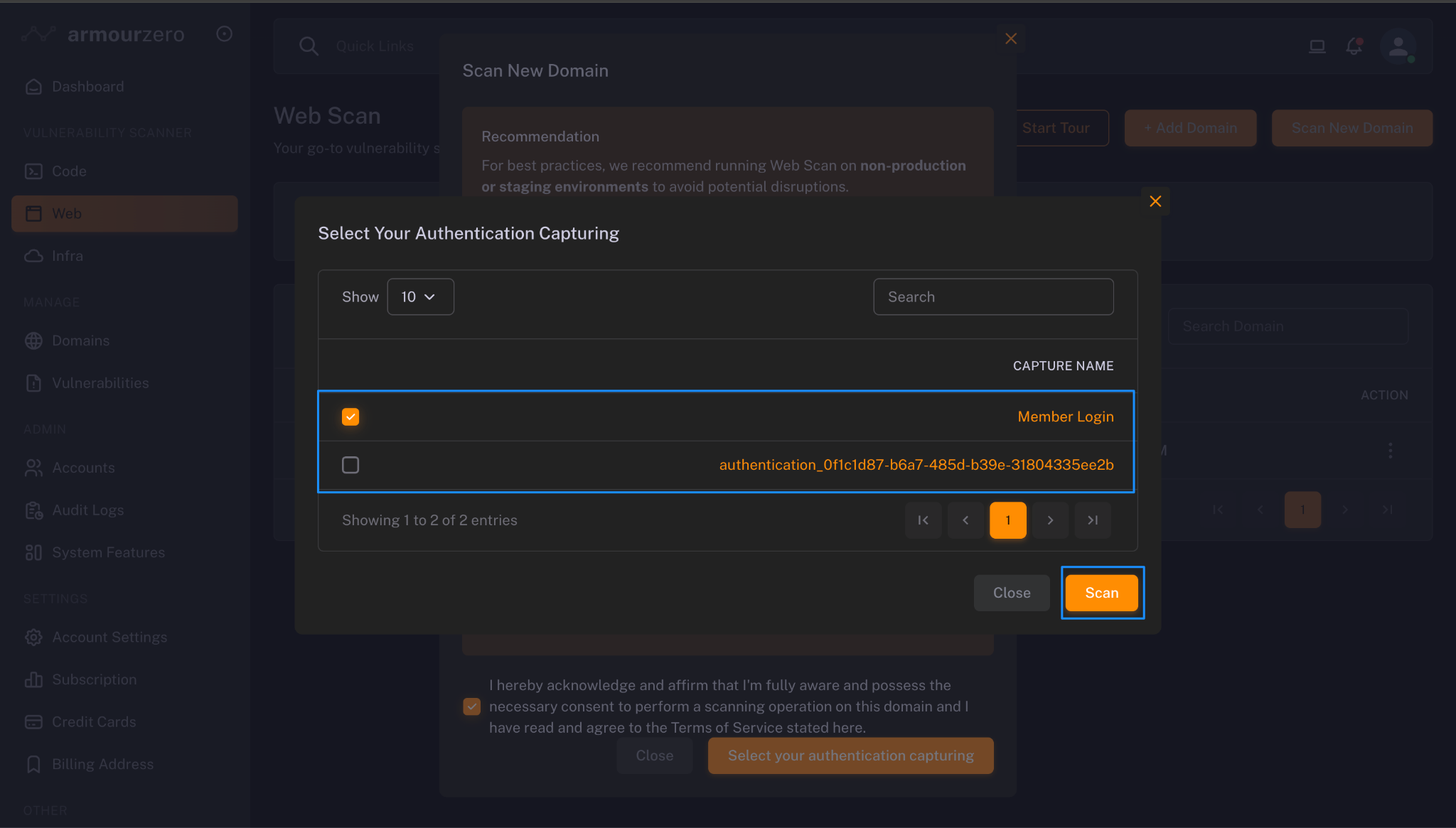Click the orange Scan button
This screenshot has width=1456, height=828.
click(x=1101, y=593)
